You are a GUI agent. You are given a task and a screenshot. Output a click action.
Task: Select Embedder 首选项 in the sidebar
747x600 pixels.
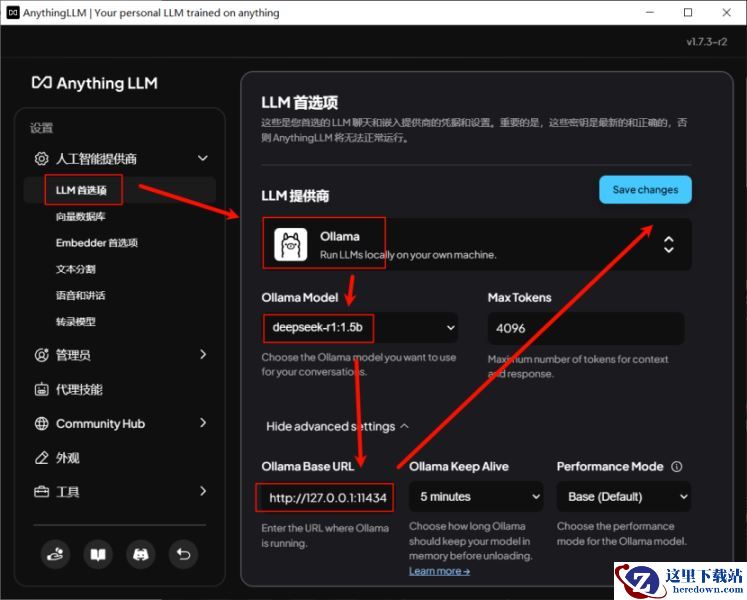[x=96, y=243]
